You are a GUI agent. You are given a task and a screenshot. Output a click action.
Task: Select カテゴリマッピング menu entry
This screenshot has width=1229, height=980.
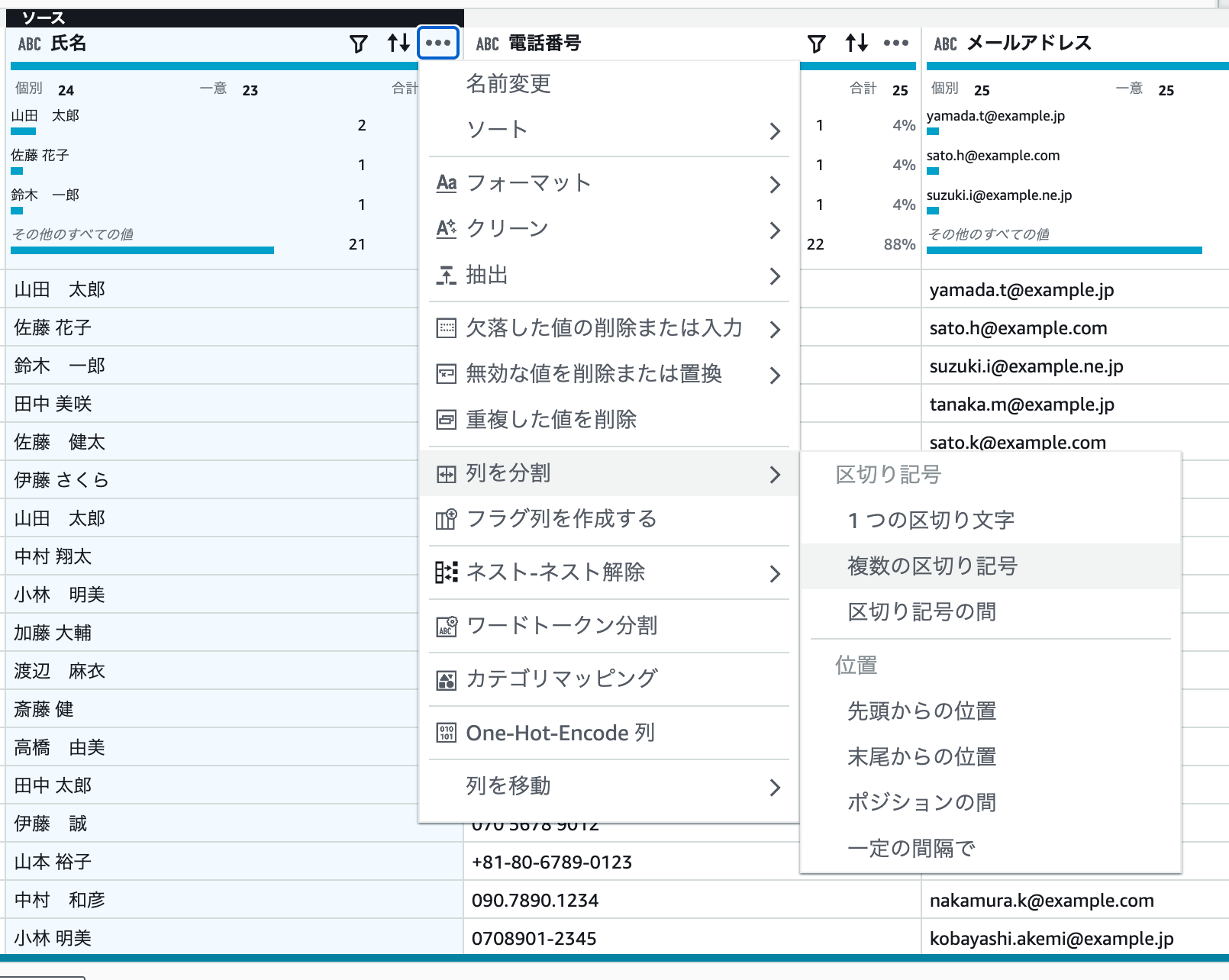[x=608, y=679]
